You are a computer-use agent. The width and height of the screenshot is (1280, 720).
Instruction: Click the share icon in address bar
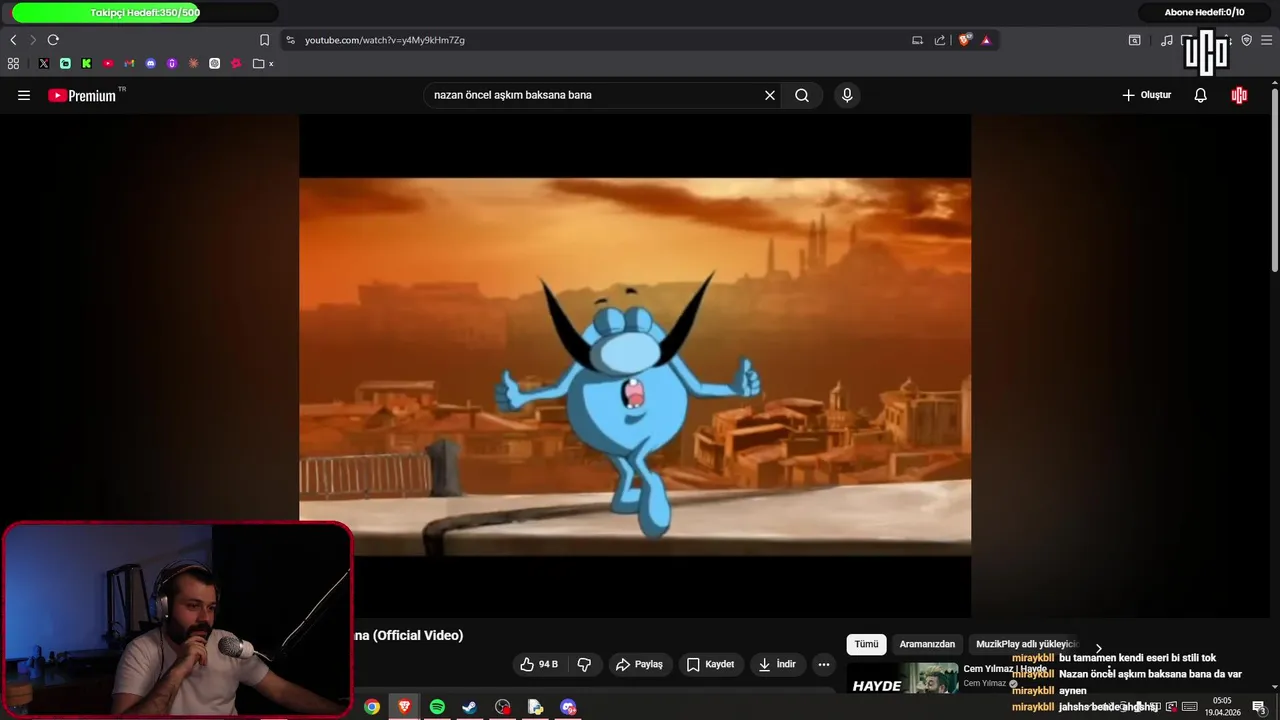pyautogui.click(x=940, y=40)
